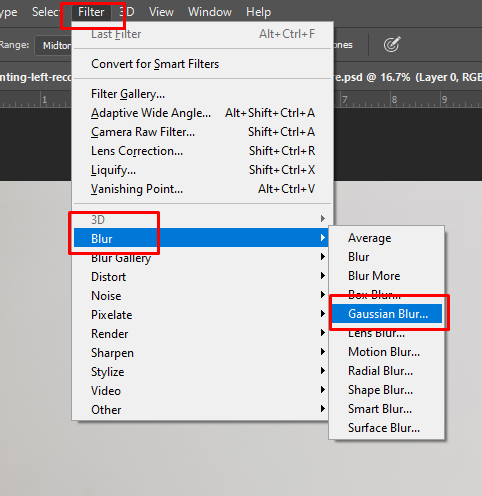Open the Liquify filter
The image size is (482, 496).
(202, 170)
